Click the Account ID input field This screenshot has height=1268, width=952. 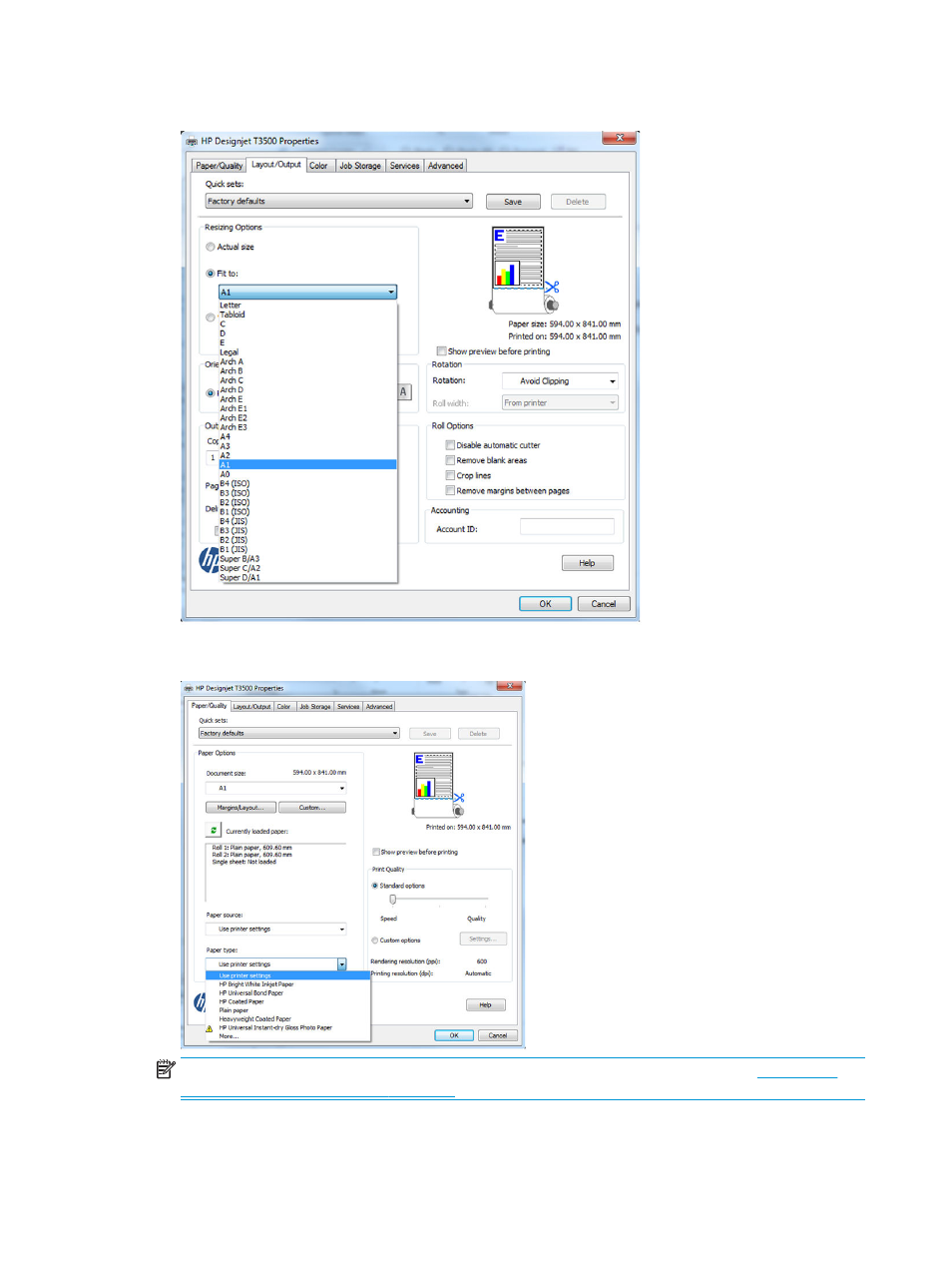coord(567,526)
